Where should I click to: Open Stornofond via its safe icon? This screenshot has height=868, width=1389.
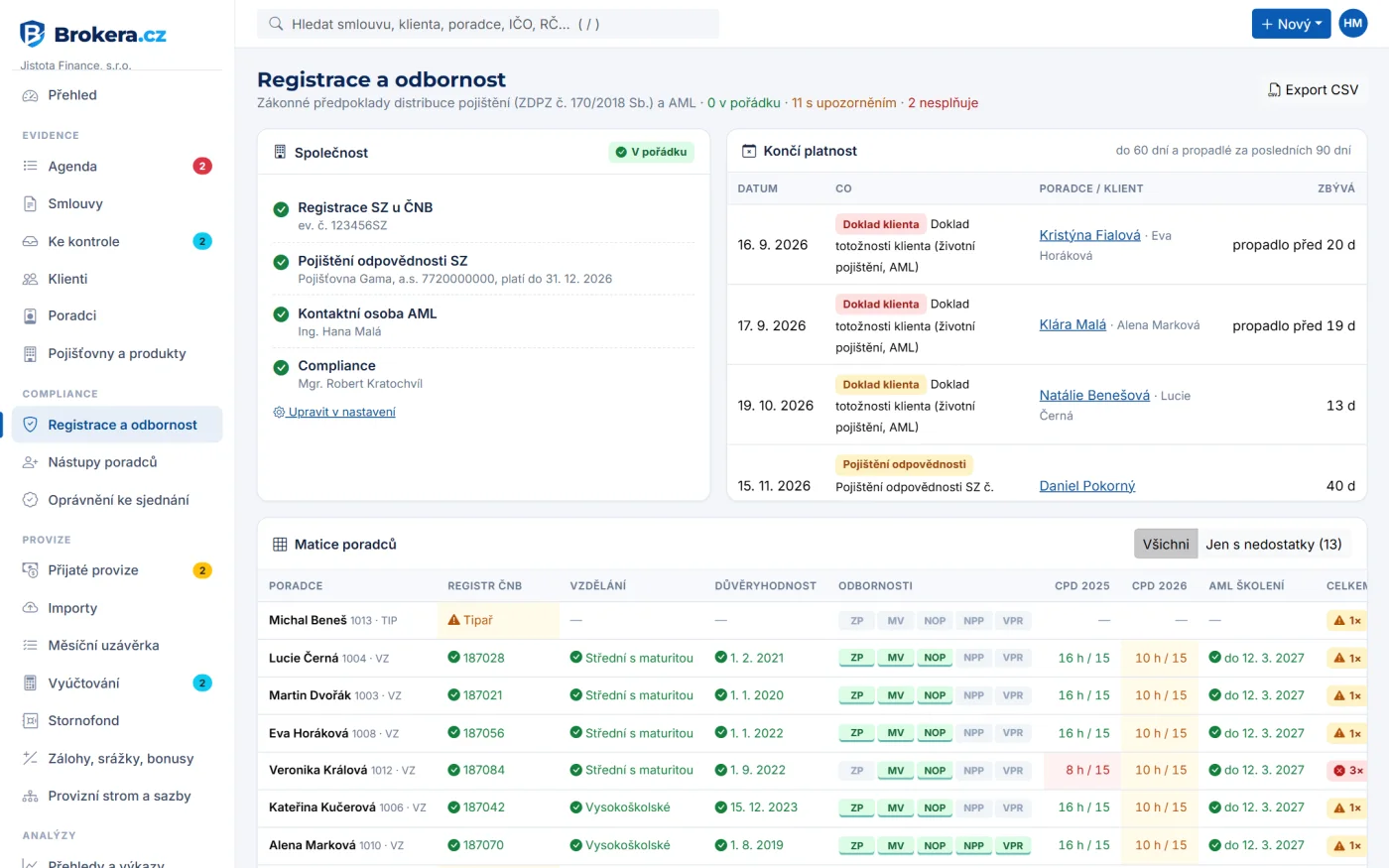point(30,721)
